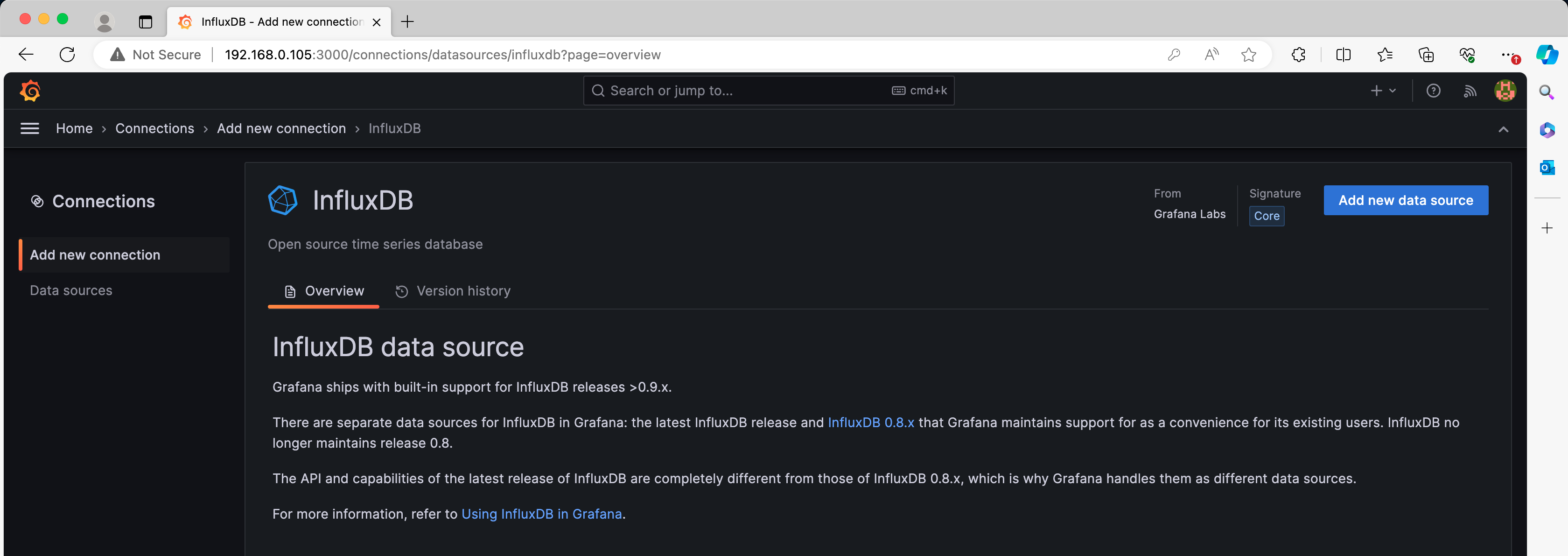
Task: Click Grafana Labs text
Action: [x=1190, y=214]
